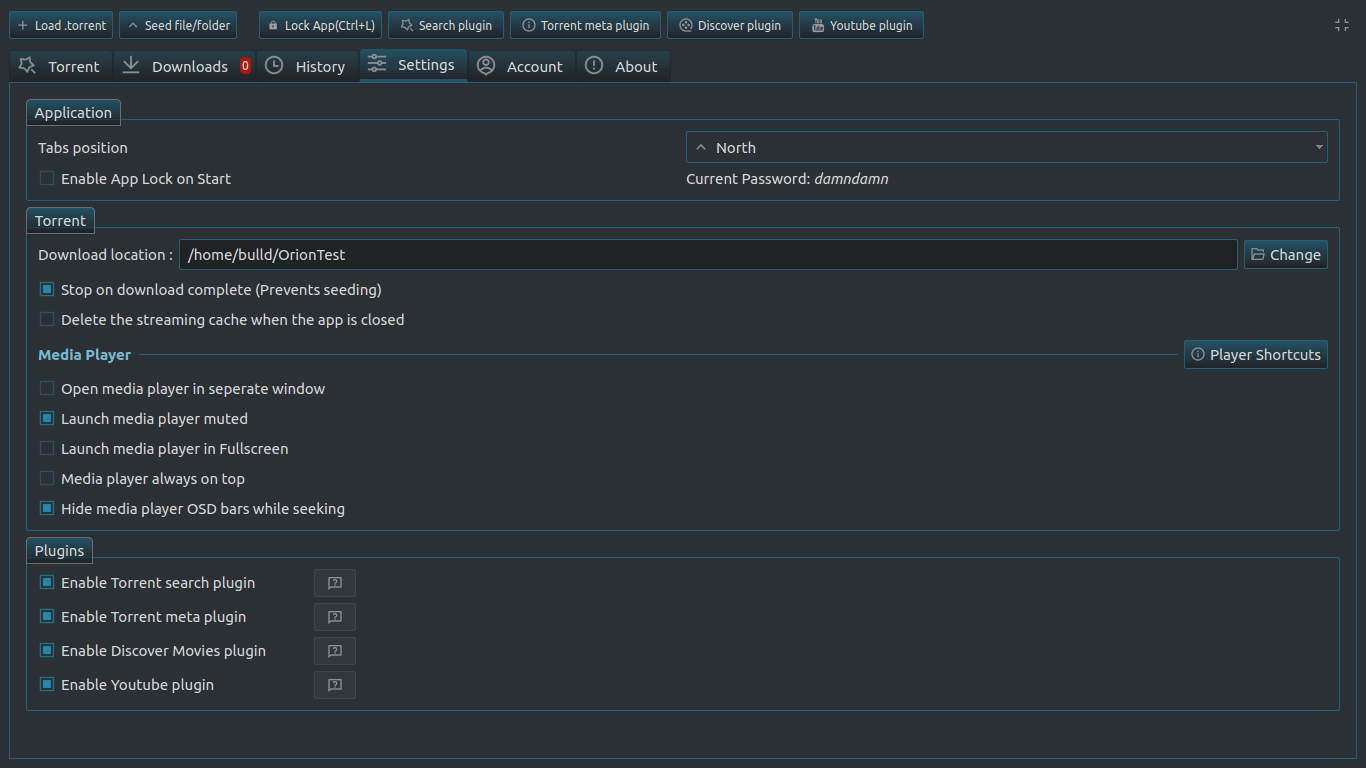Click the Download location path field
Image resolution: width=1366 pixels, height=768 pixels.
(x=707, y=255)
